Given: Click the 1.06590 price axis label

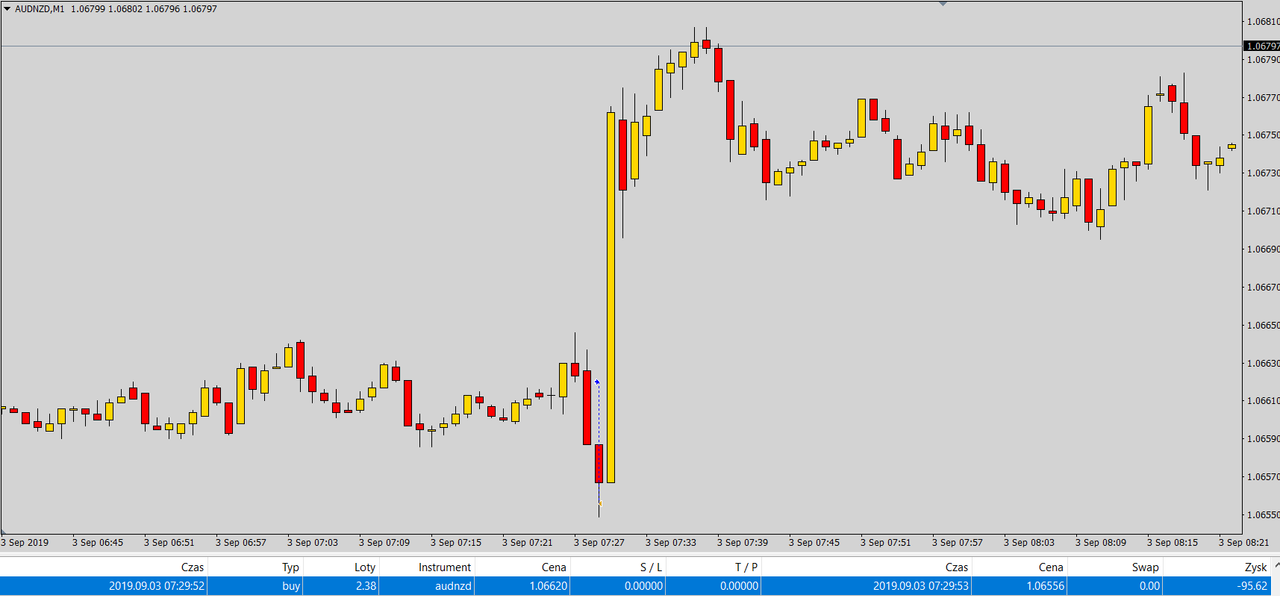Looking at the screenshot, I should (1262, 439).
